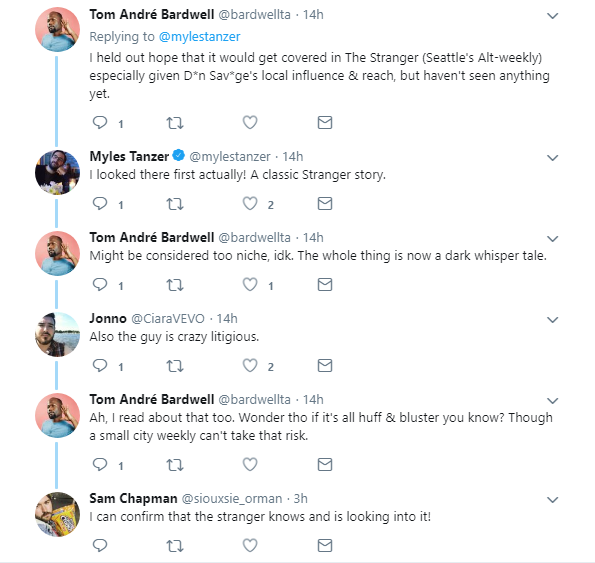The width and height of the screenshot is (595, 563).
Task: Like Sam Chapman's tweet
Action: point(250,546)
